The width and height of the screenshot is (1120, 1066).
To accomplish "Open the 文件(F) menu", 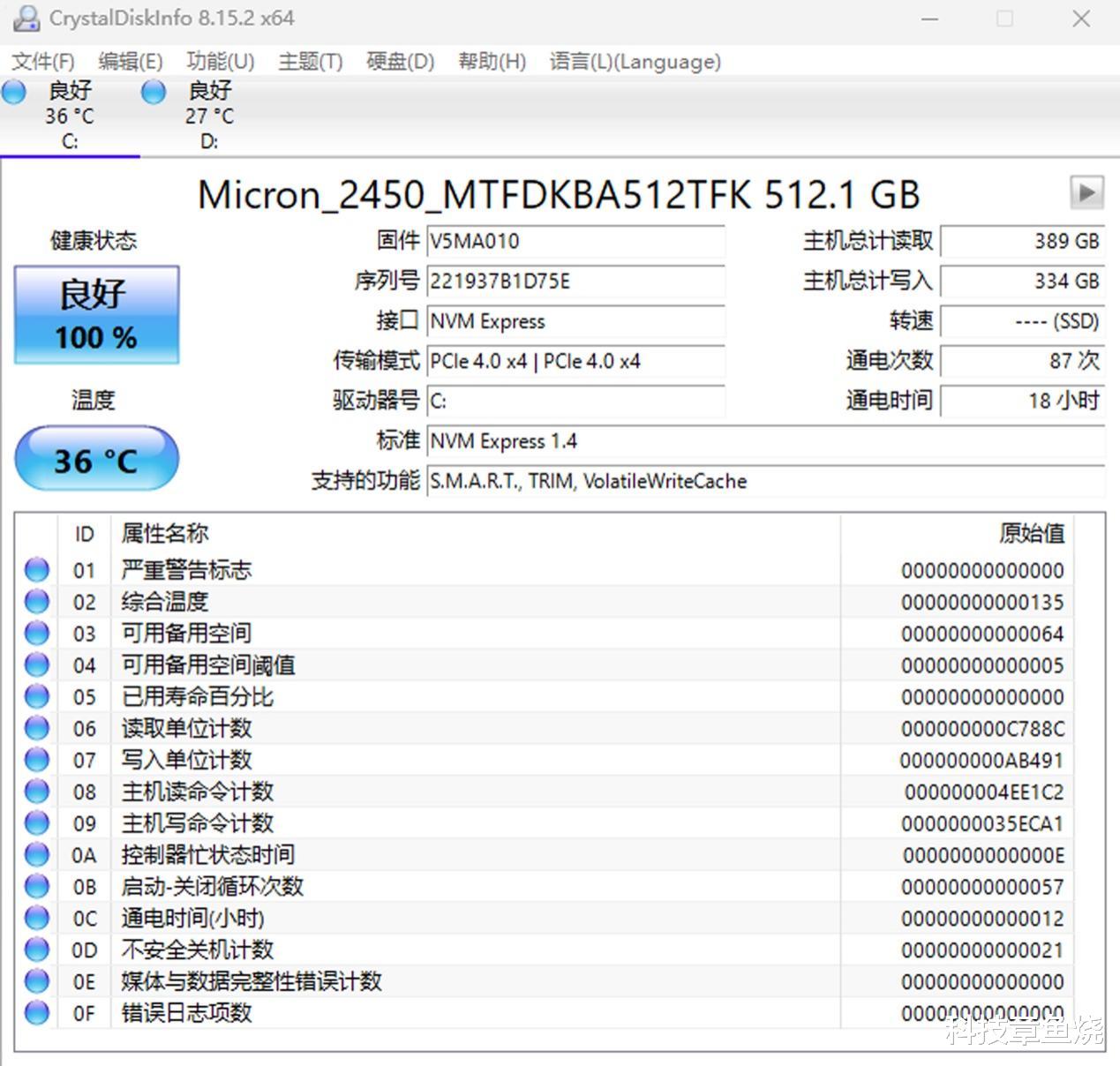I will coord(41,62).
